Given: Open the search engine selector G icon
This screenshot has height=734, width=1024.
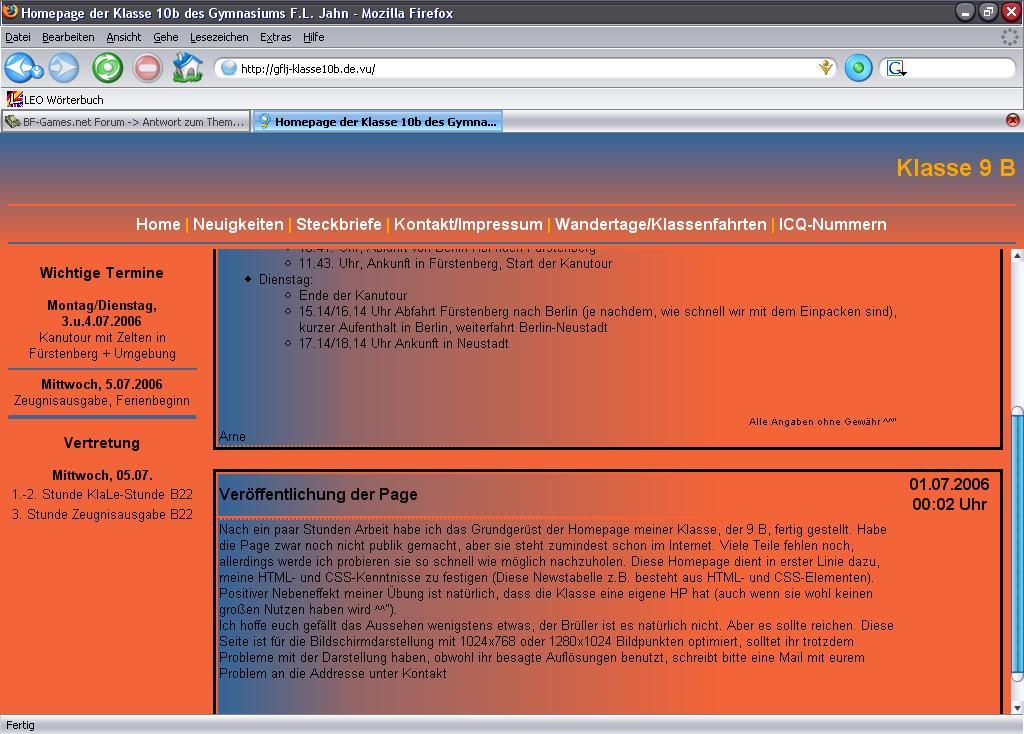Looking at the screenshot, I should (896, 68).
